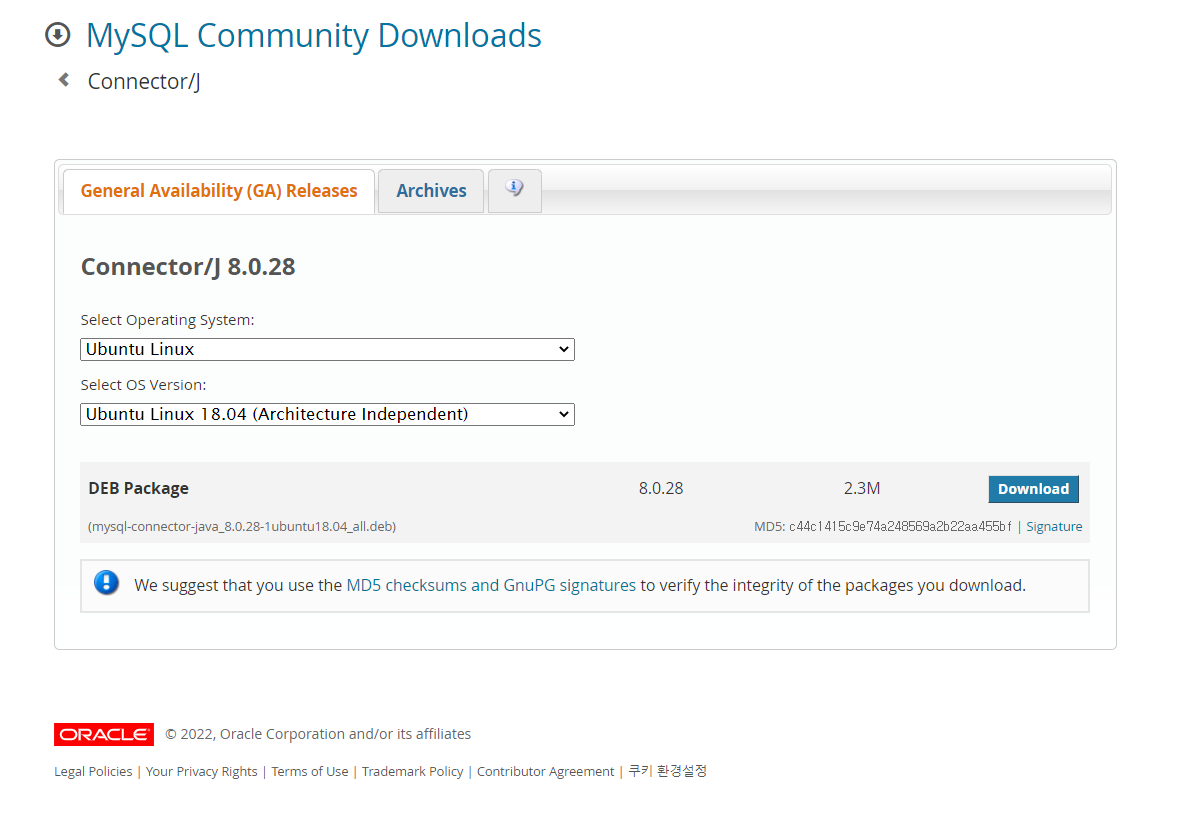
Task: Click the Connector/J breadcrumb text
Action: click(144, 81)
